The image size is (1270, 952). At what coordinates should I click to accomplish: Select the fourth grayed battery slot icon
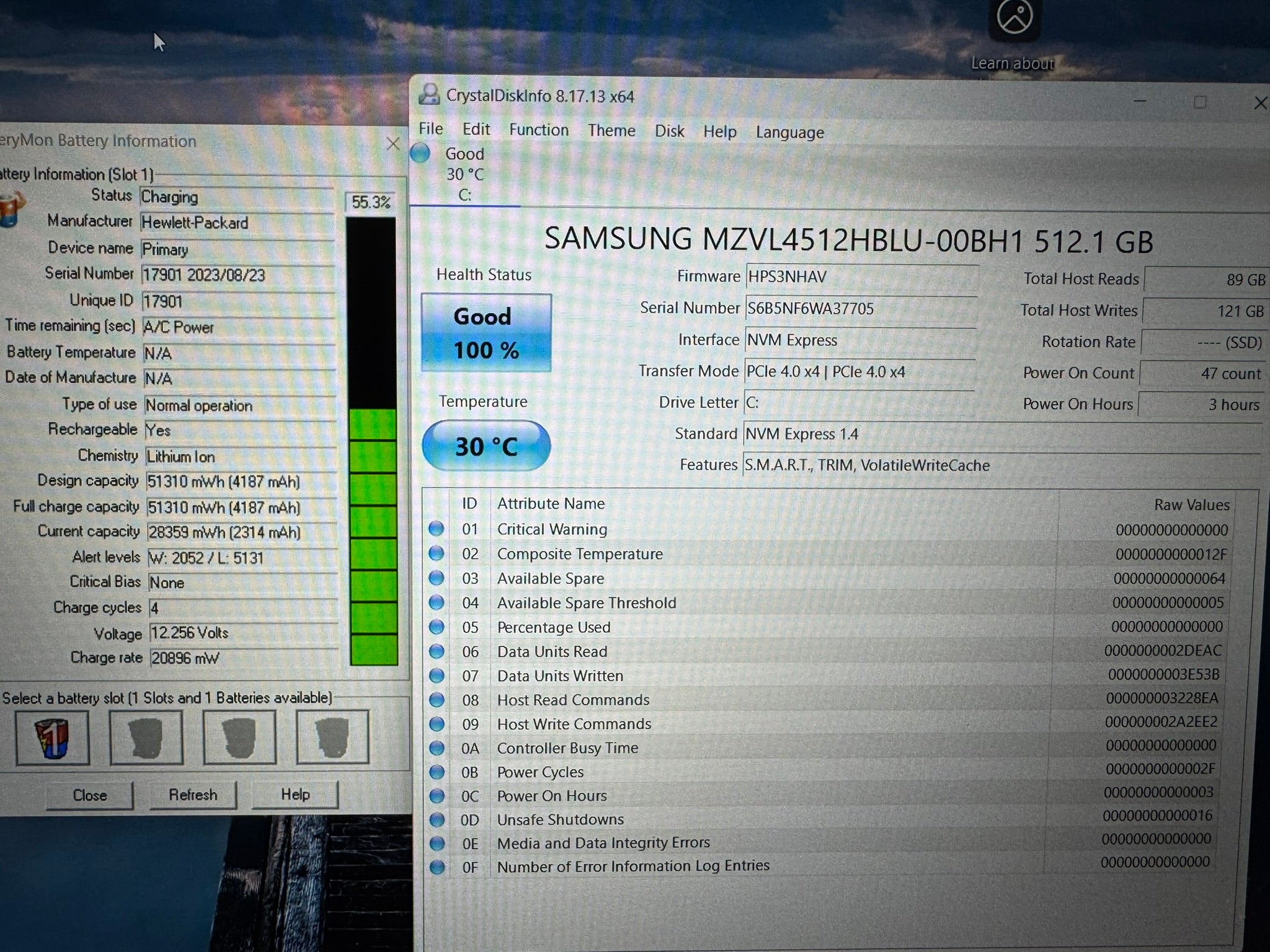pyautogui.click(x=332, y=736)
